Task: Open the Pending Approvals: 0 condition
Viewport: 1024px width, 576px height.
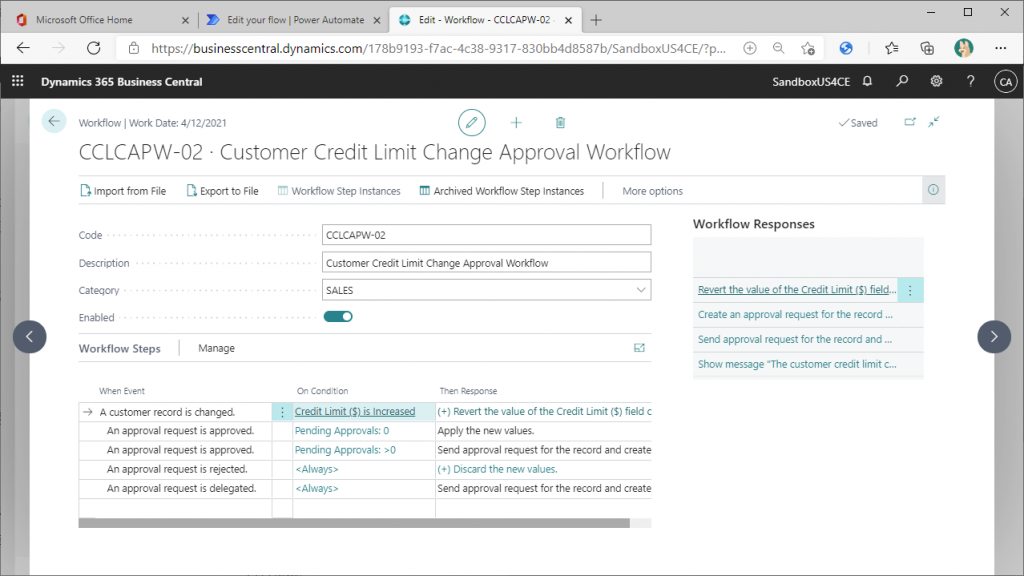Action: (342, 430)
